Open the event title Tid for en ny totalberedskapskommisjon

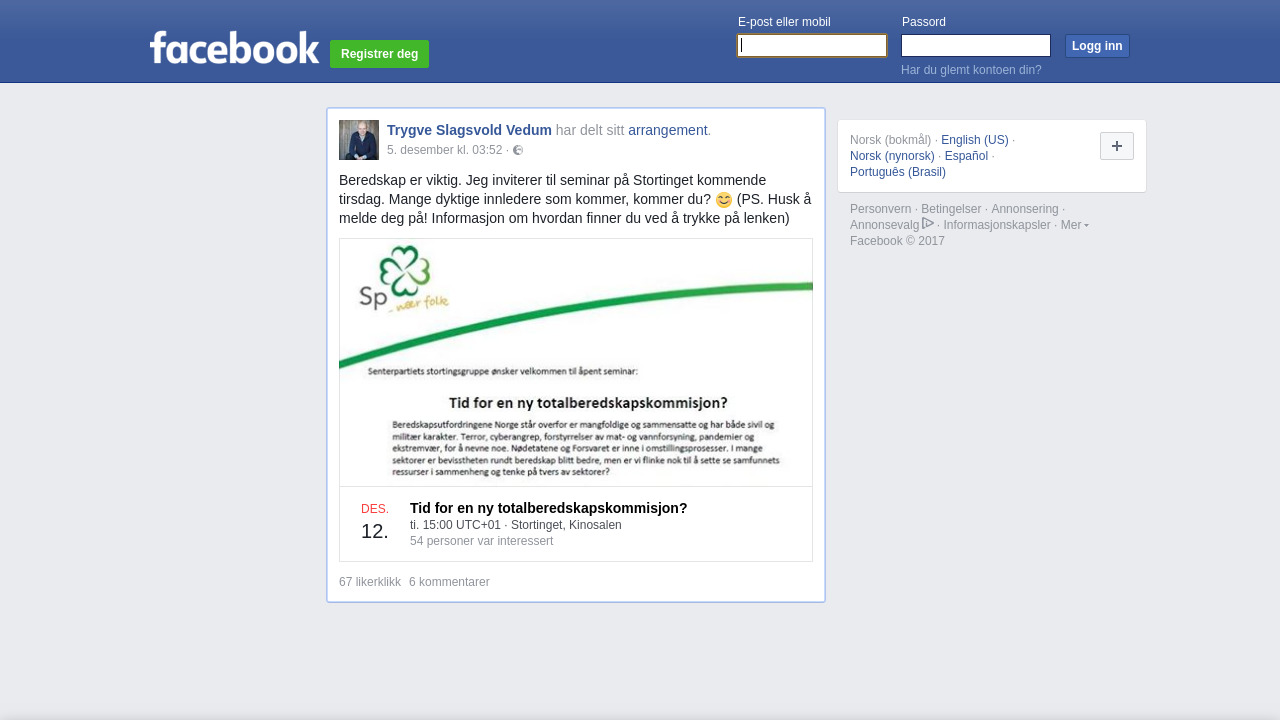point(549,508)
